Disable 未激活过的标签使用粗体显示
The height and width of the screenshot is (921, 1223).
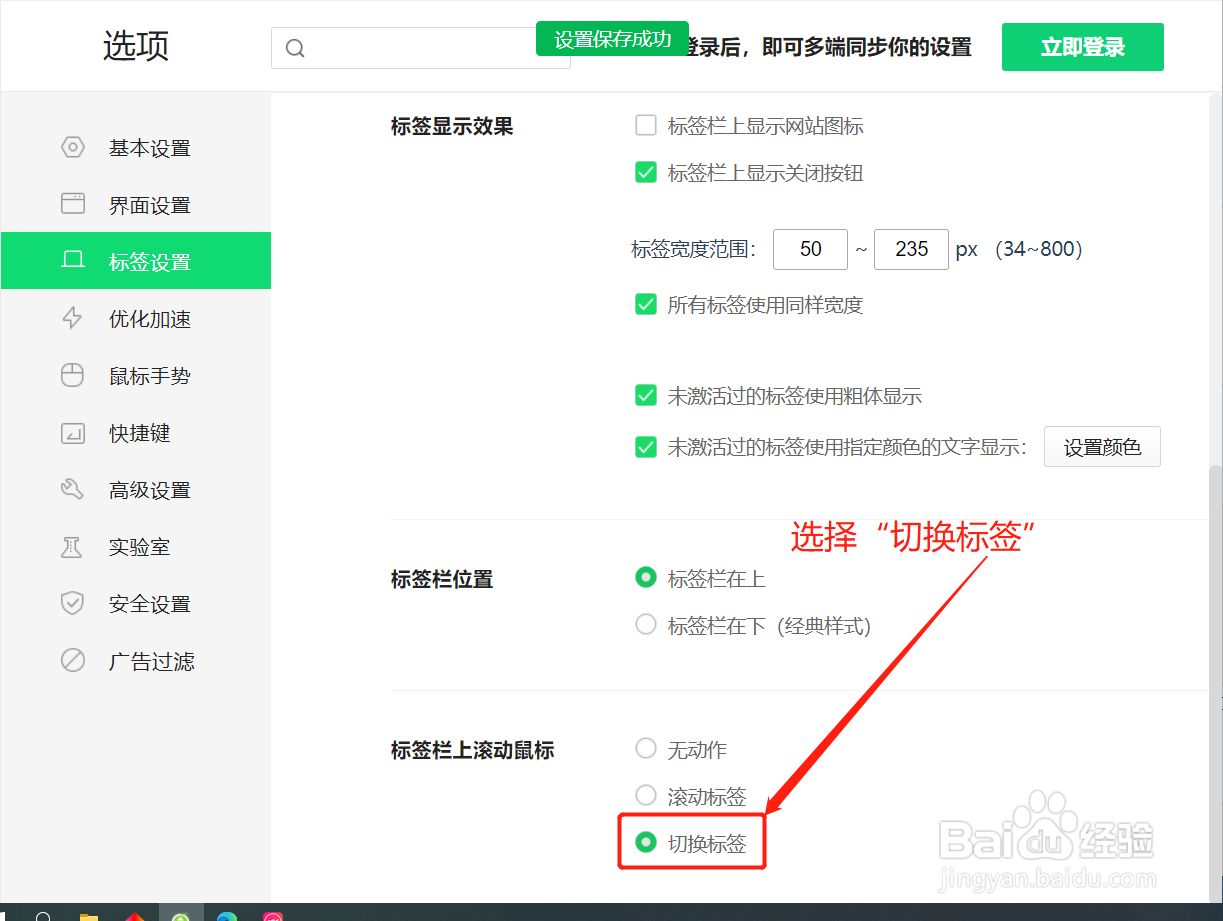point(646,395)
